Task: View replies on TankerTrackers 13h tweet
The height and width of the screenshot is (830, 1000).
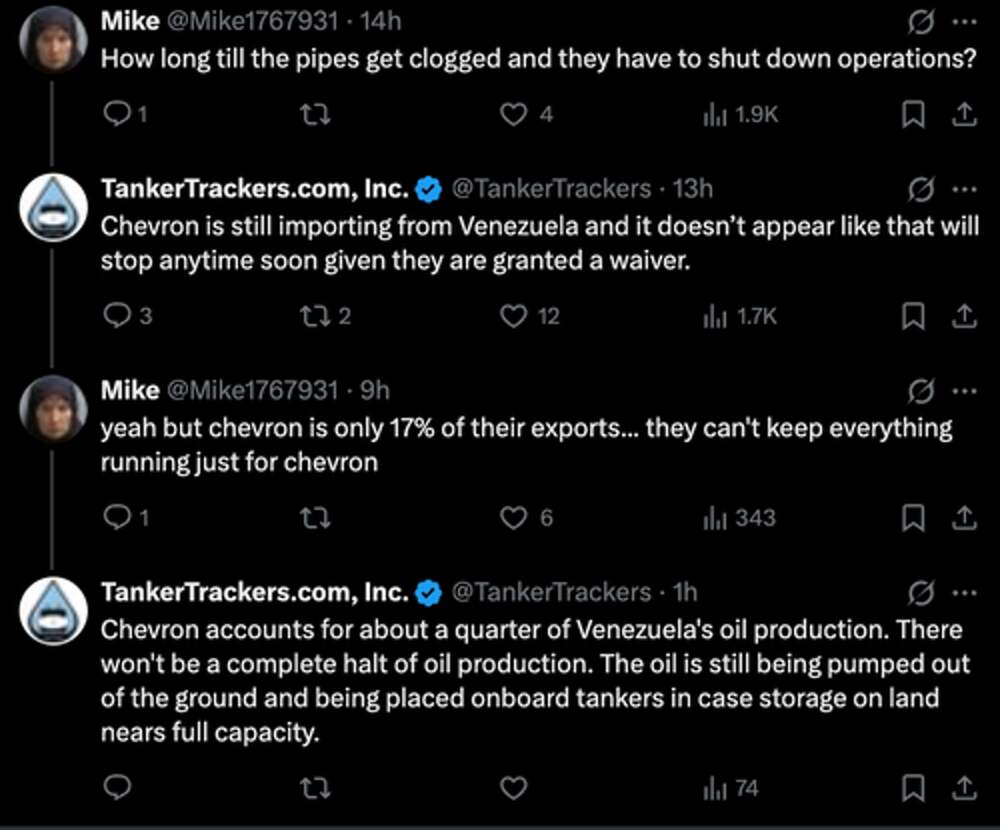Action: pyautogui.click(x=118, y=317)
